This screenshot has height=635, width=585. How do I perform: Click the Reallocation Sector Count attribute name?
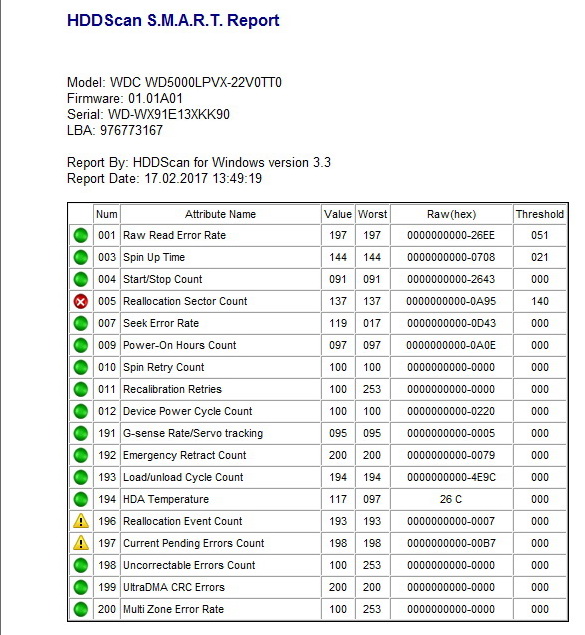pos(185,301)
